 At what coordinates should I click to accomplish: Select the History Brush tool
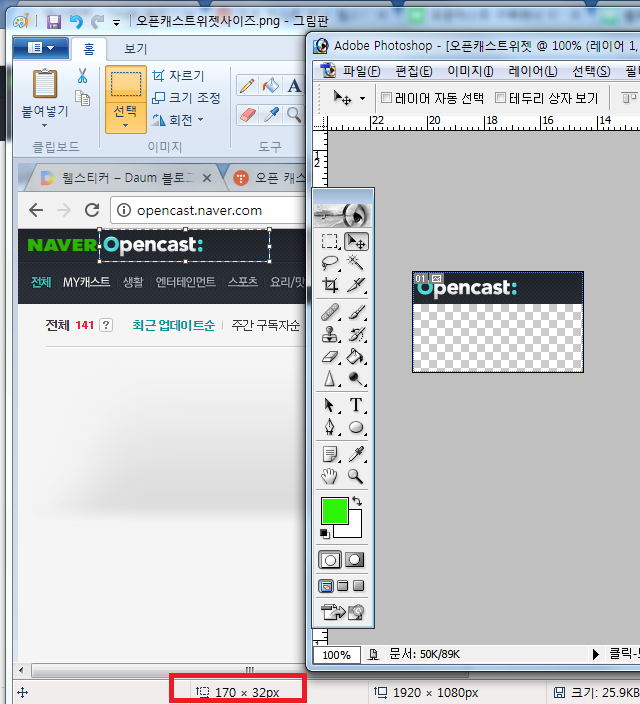[x=356, y=334]
